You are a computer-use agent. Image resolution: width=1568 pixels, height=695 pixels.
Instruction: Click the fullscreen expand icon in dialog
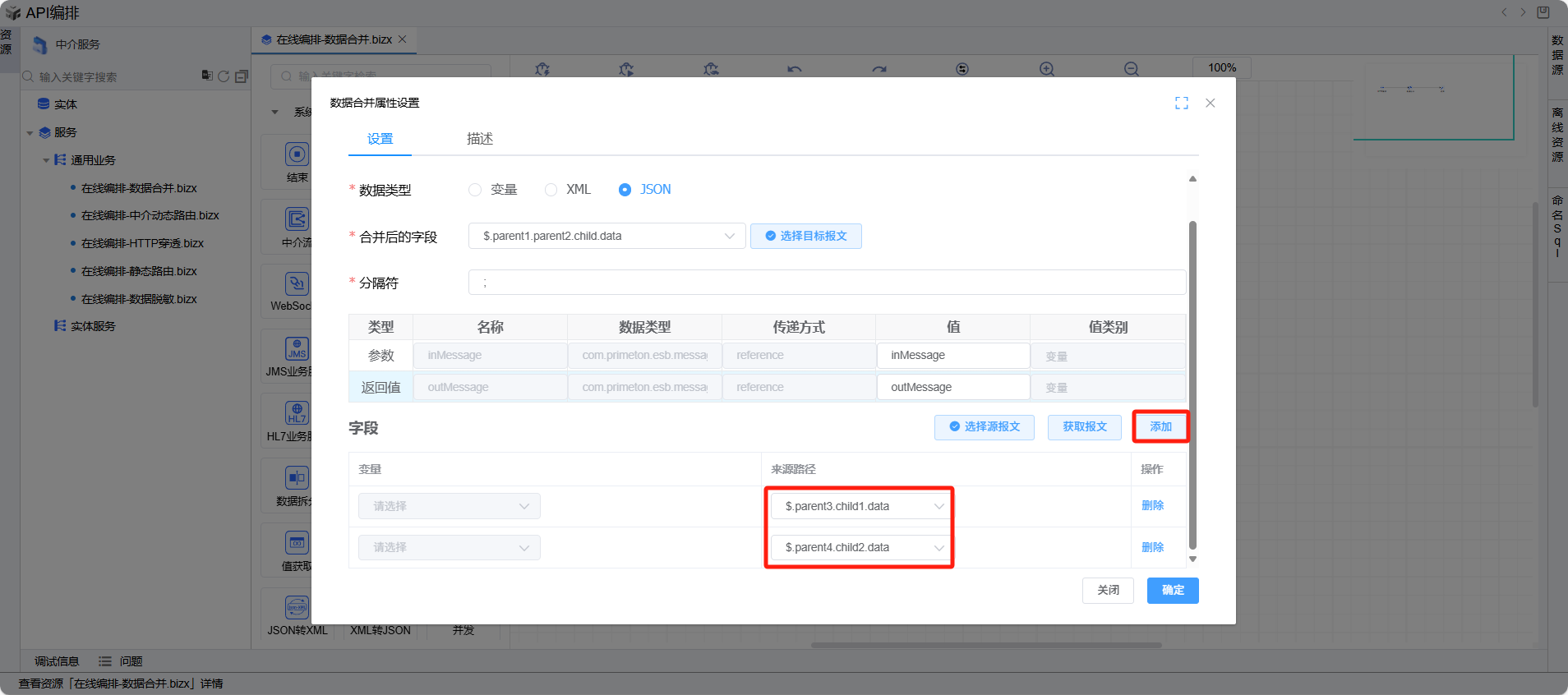pyautogui.click(x=1182, y=103)
